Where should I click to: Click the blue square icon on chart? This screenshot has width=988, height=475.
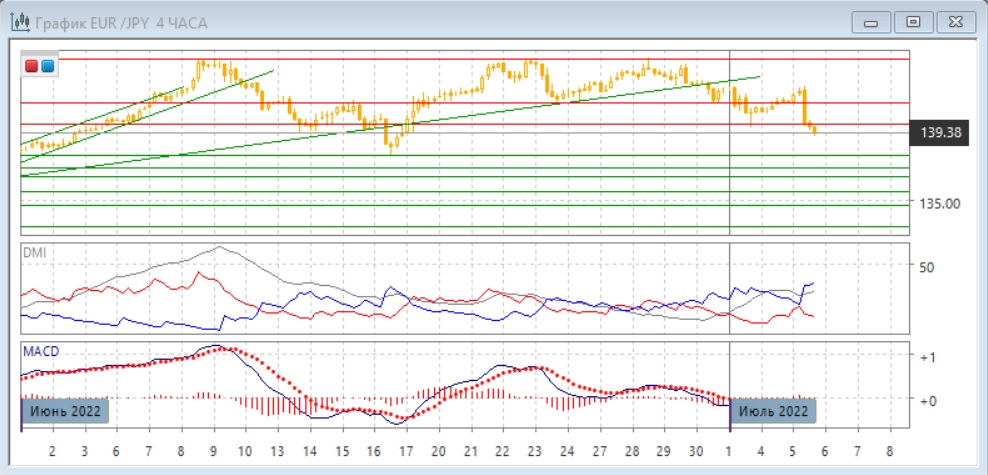47,66
